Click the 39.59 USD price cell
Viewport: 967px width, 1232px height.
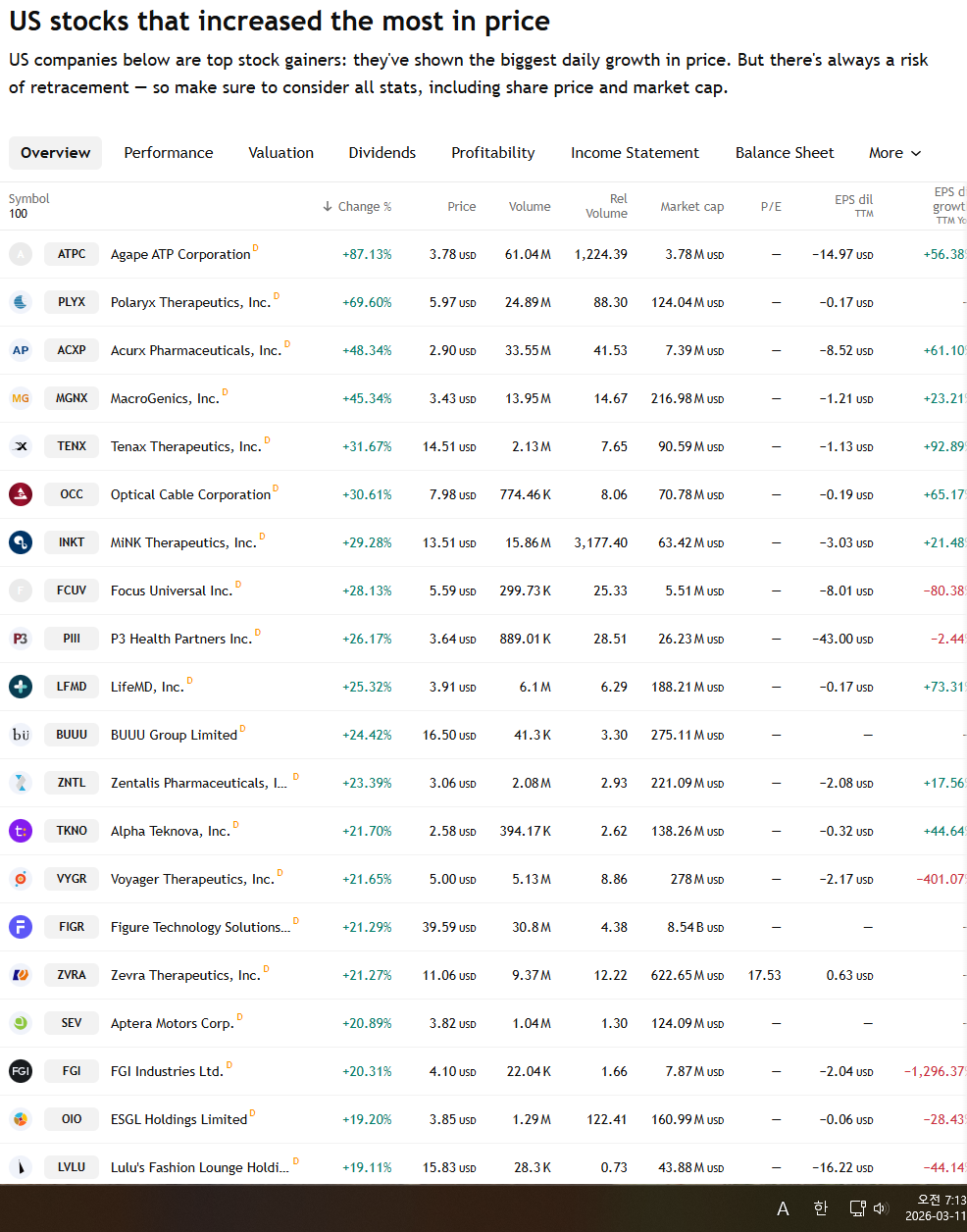pos(449,927)
